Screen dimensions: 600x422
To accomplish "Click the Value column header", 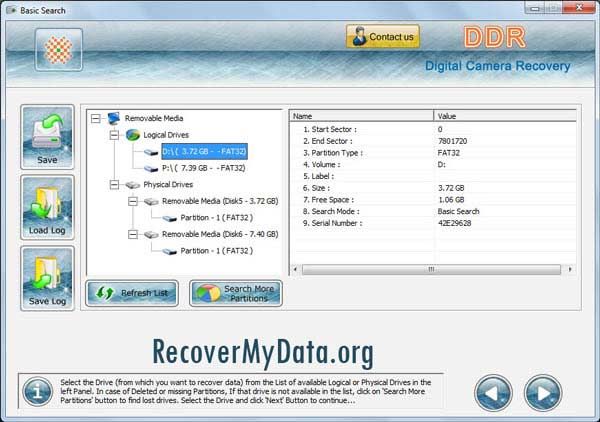I will pyautogui.click(x=505, y=116).
